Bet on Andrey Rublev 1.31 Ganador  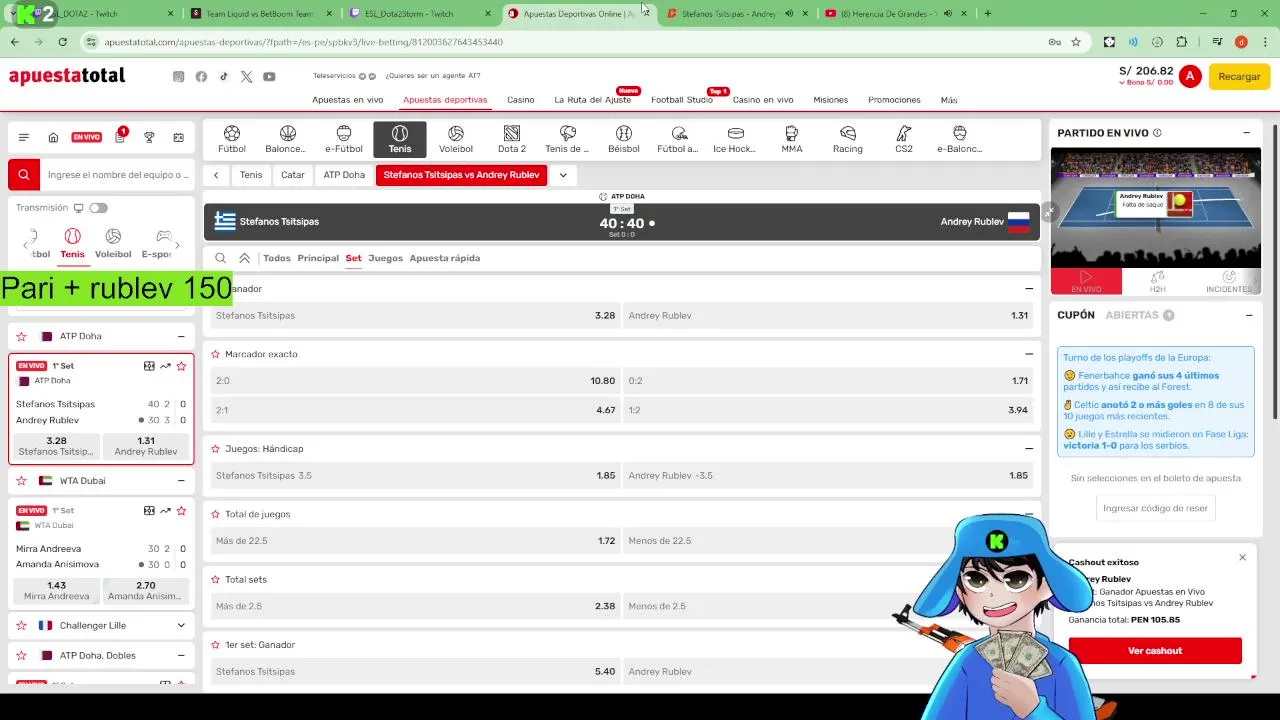[x=828, y=315]
